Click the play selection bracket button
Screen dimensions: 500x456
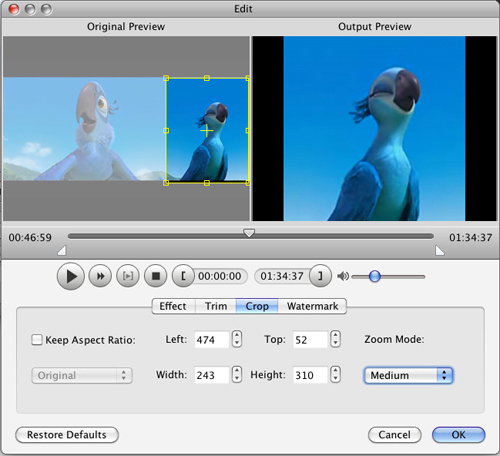128,276
